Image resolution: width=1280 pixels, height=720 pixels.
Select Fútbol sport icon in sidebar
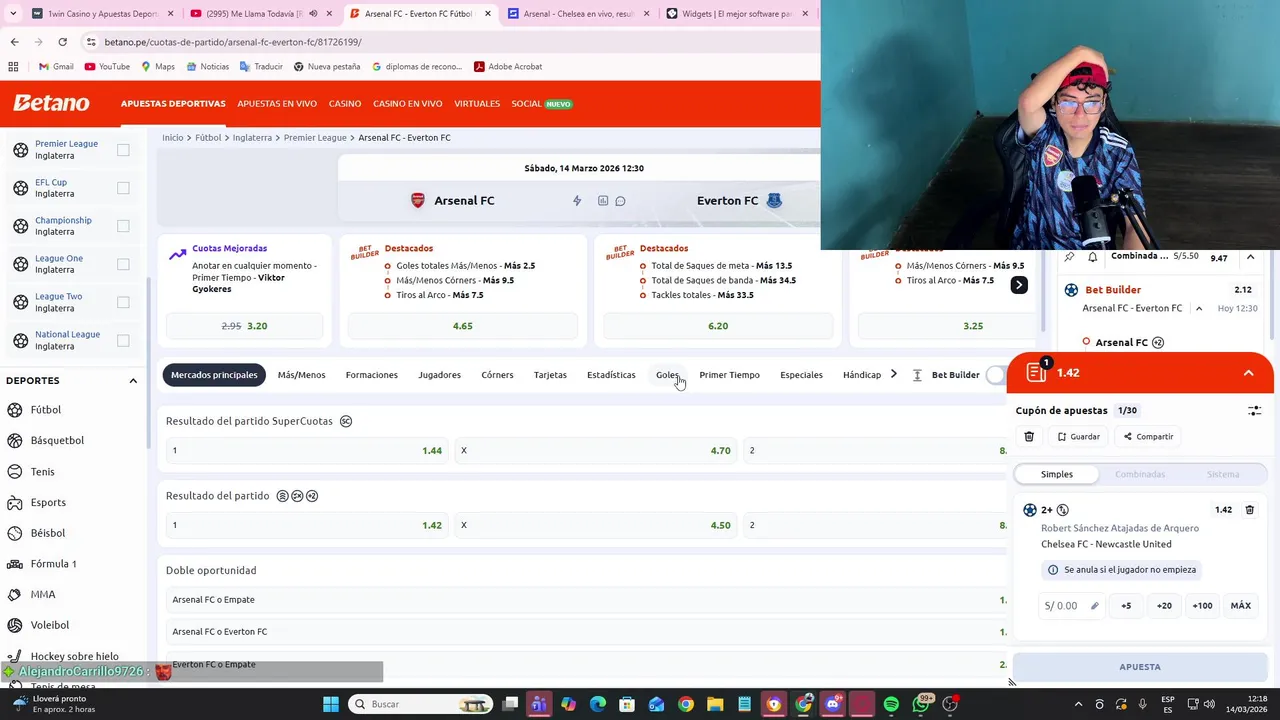coord(15,410)
